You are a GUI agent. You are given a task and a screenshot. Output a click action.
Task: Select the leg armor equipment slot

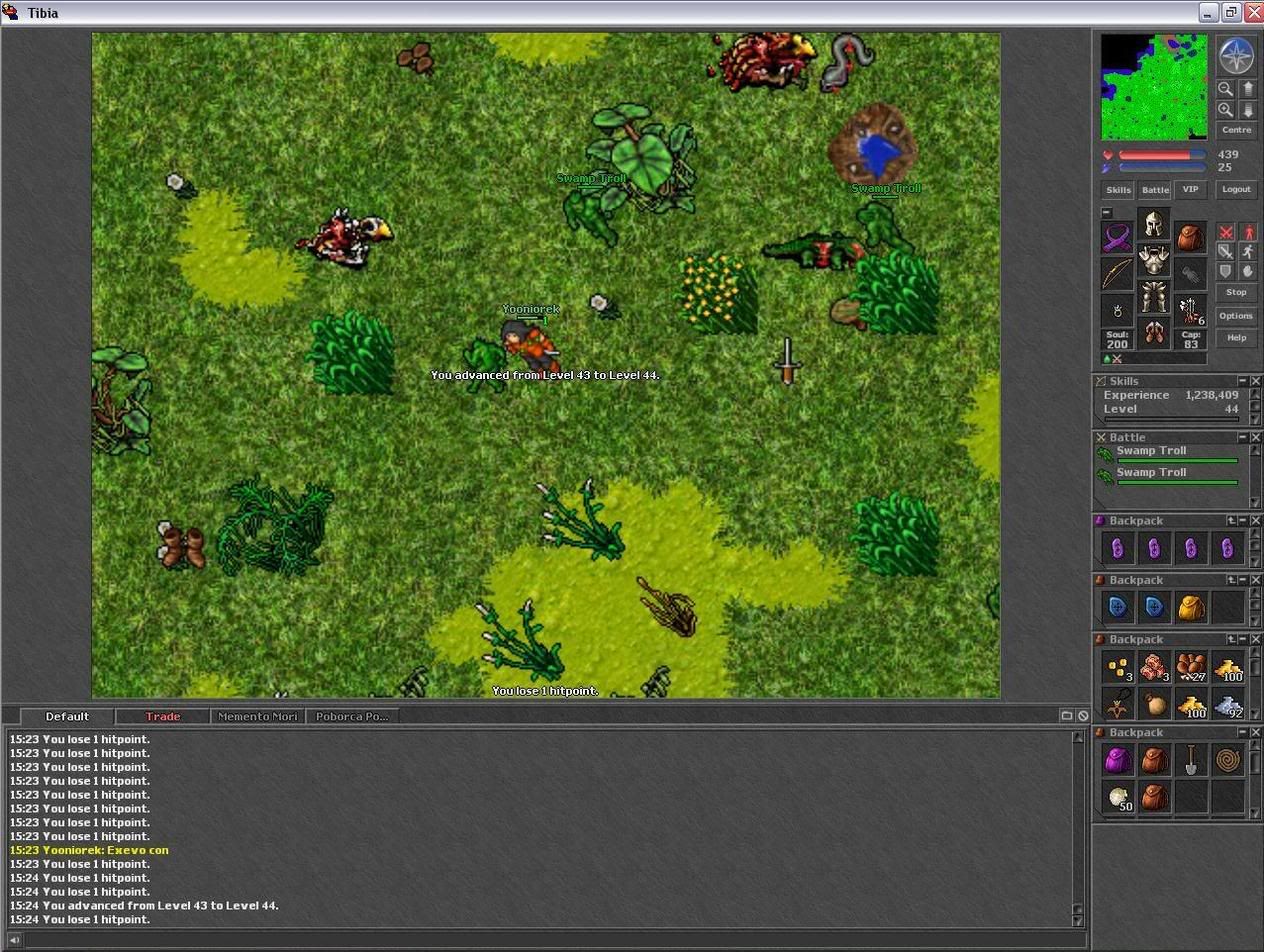1154,297
